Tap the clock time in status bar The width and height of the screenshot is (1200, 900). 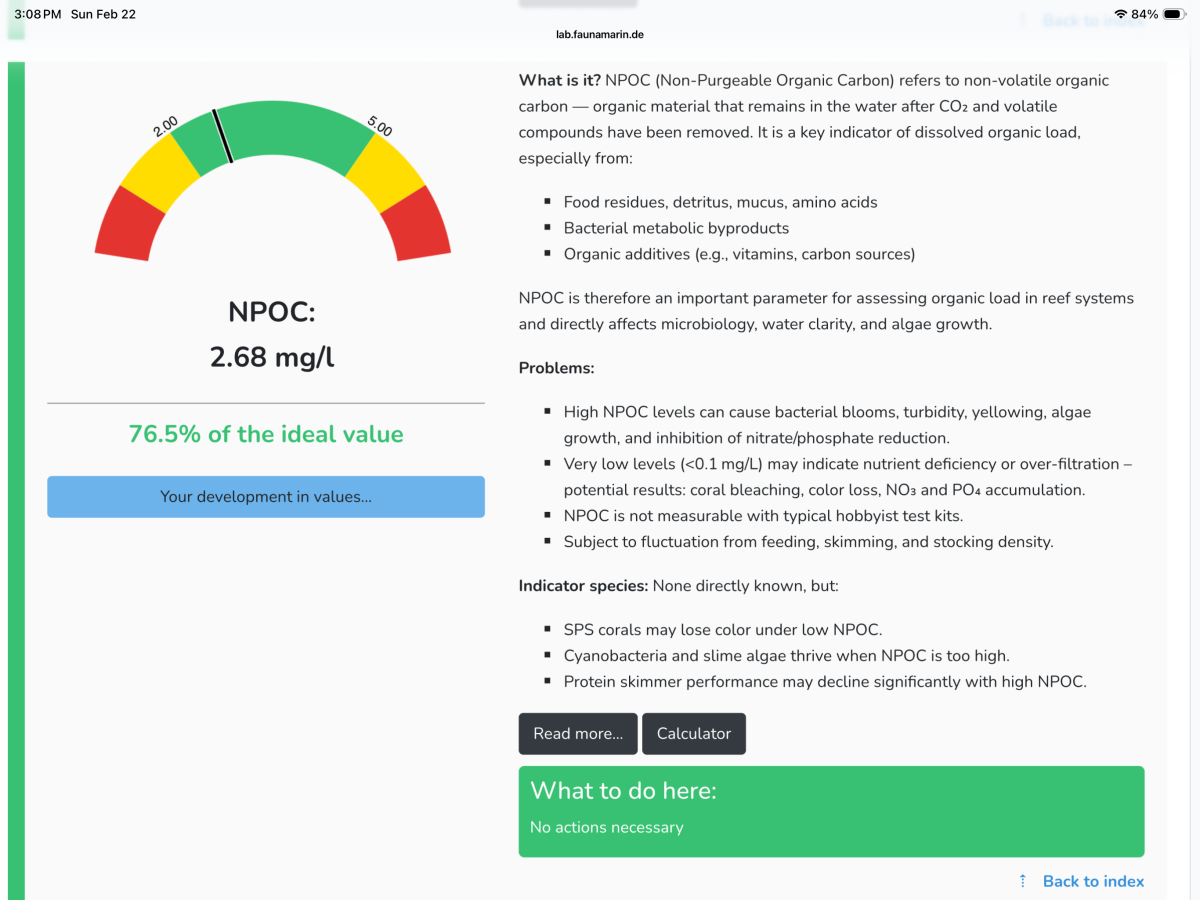[x=38, y=14]
